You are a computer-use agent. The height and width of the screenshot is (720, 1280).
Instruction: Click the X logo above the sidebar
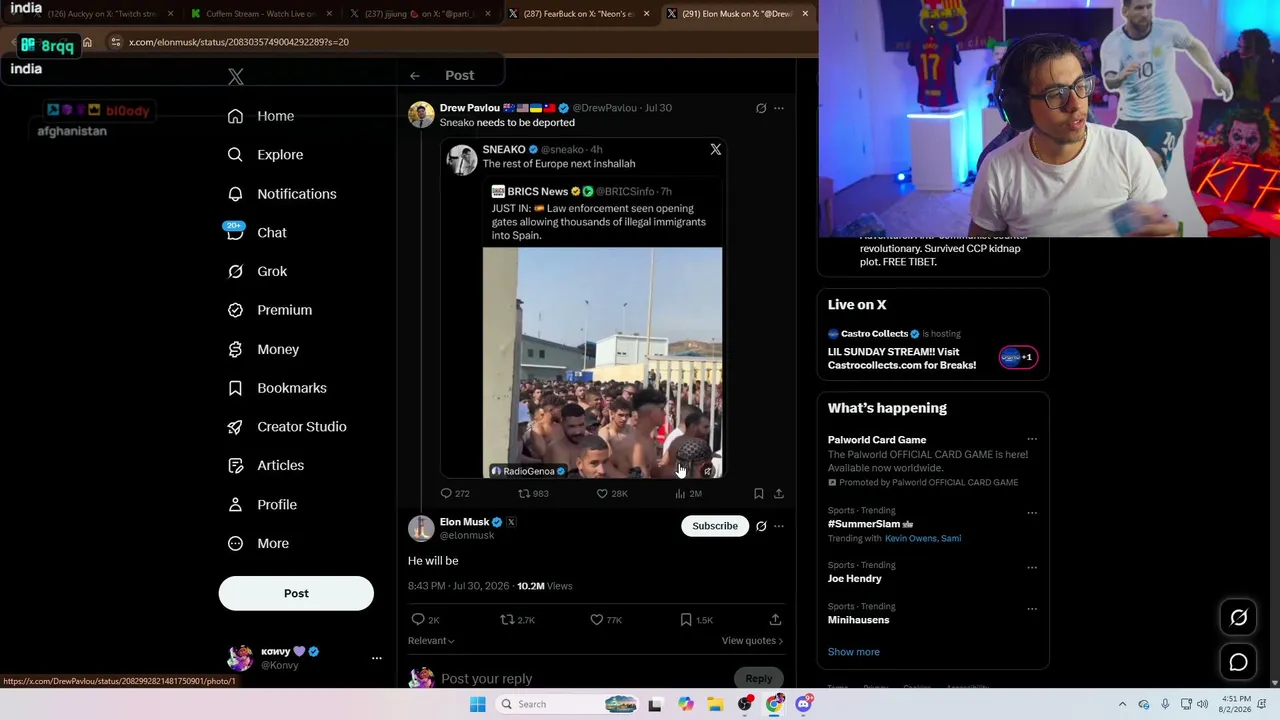pos(236,76)
